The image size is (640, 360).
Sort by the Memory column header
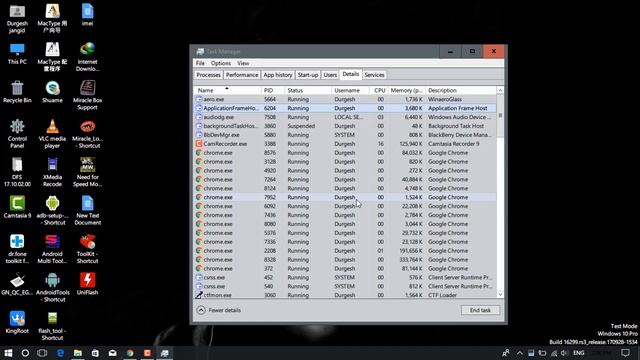coord(407,90)
